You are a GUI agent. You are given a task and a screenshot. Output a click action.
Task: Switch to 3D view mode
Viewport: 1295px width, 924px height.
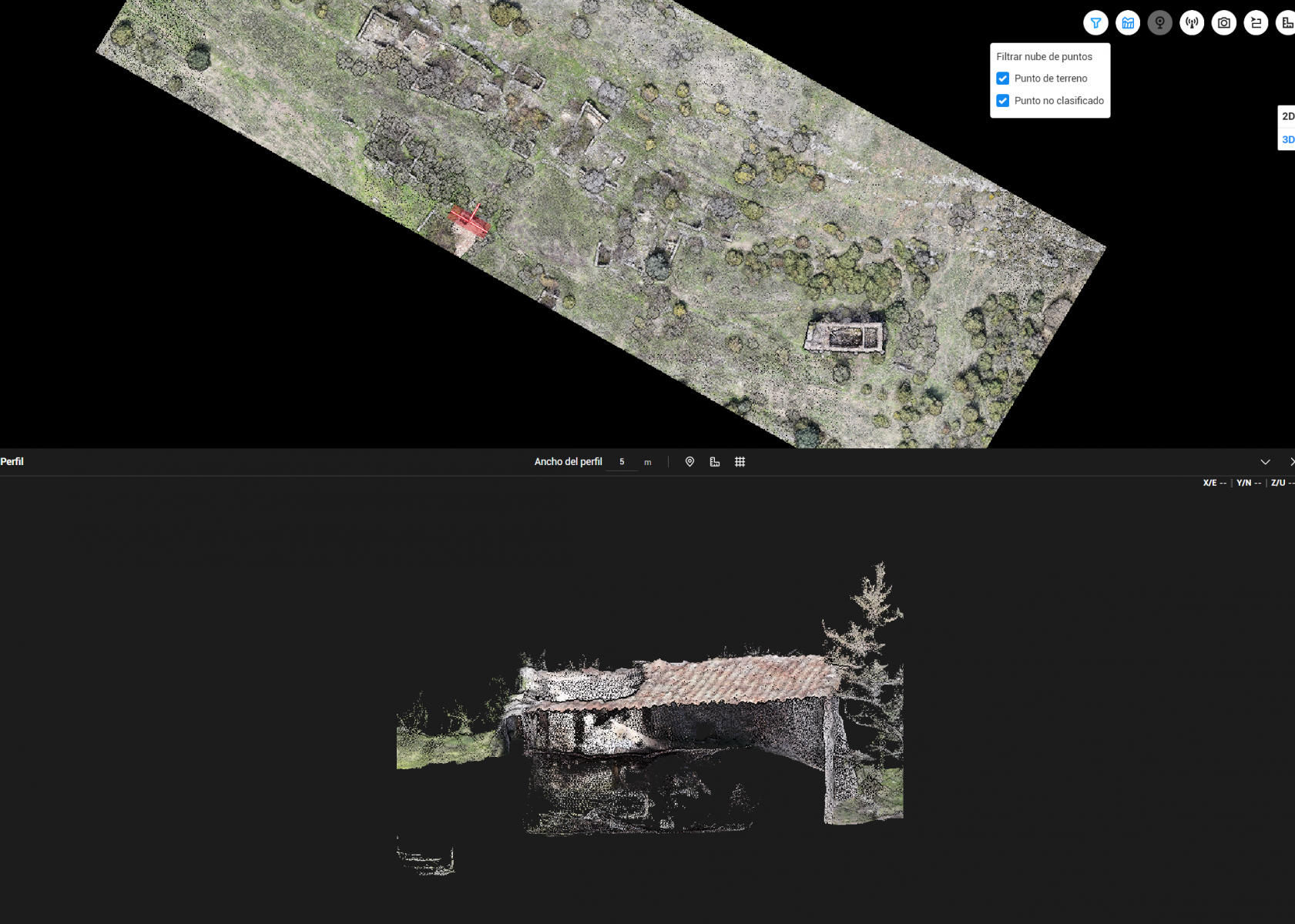pyautogui.click(x=1287, y=139)
